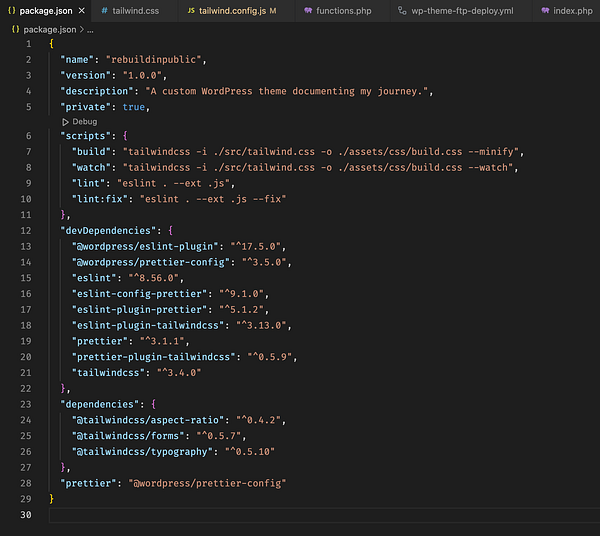Click the JS icon on tailwind.config.js tab
Viewport: 600px width, 536px height.
[190, 10]
